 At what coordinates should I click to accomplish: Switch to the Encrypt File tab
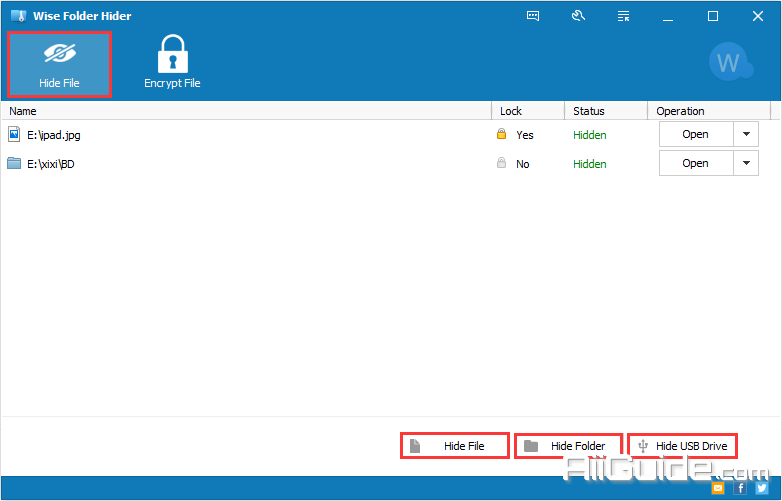pos(172,64)
